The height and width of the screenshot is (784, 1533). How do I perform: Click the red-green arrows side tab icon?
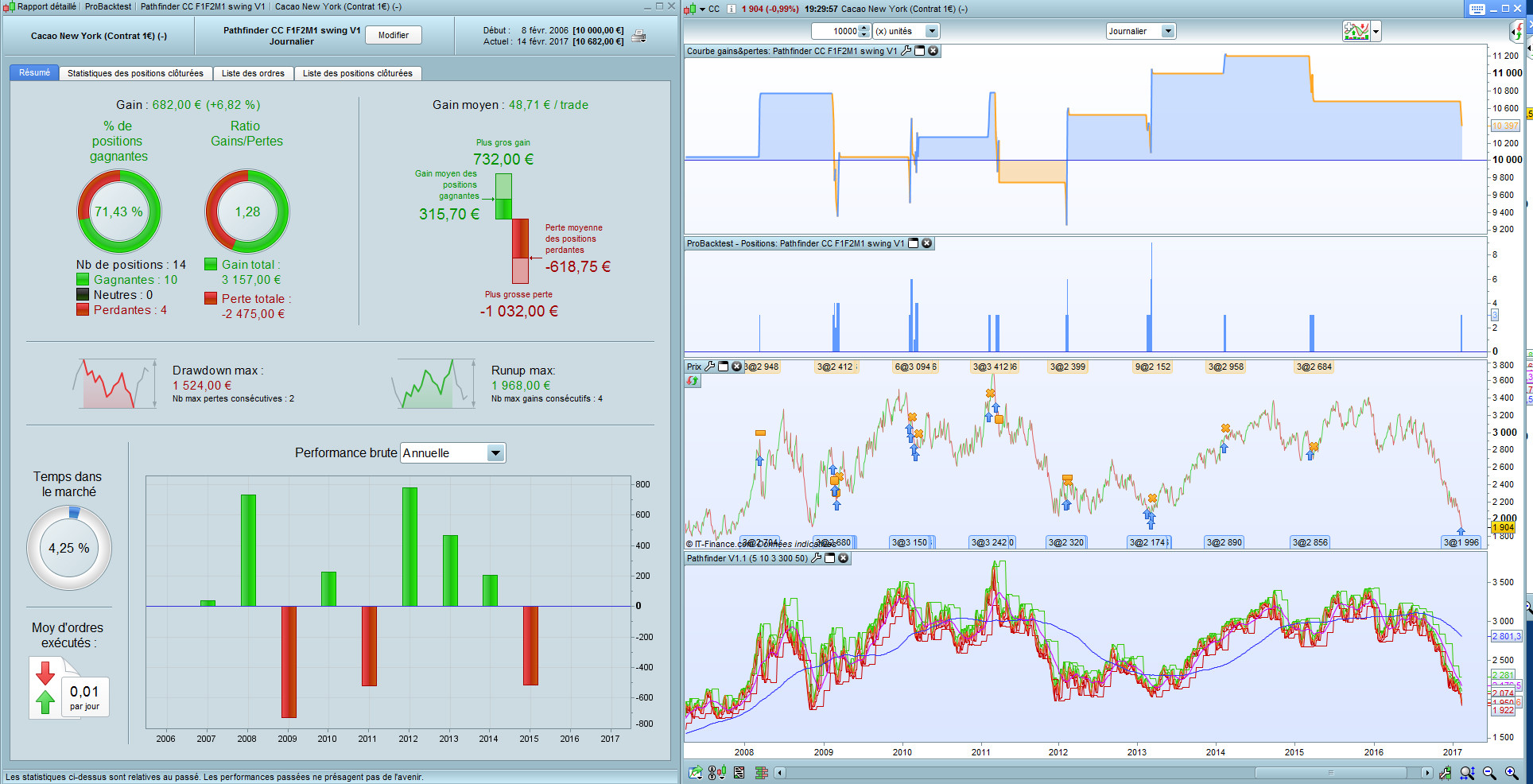point(1517,31)
